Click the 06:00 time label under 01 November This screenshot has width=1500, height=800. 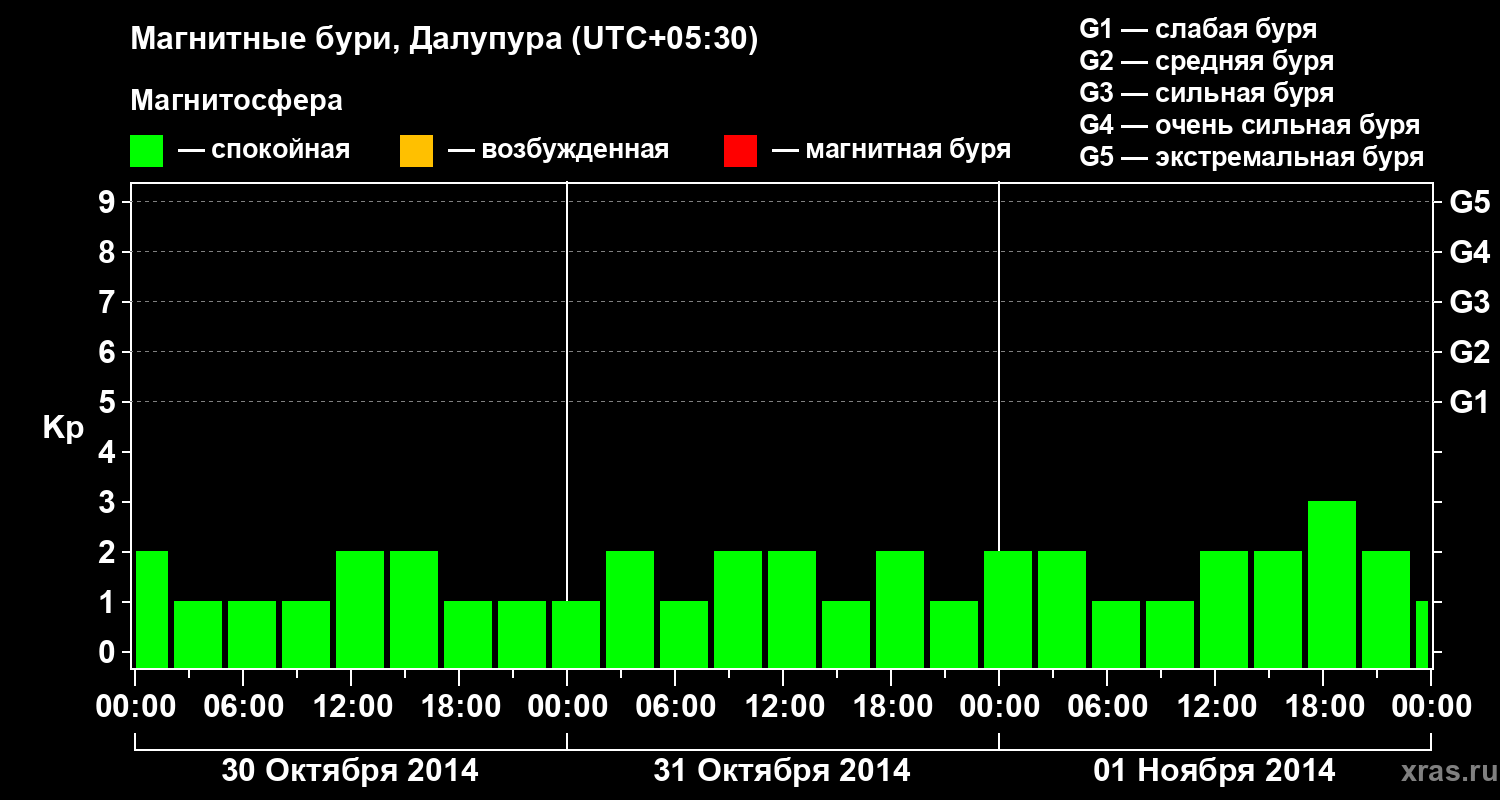[1109, 706]
